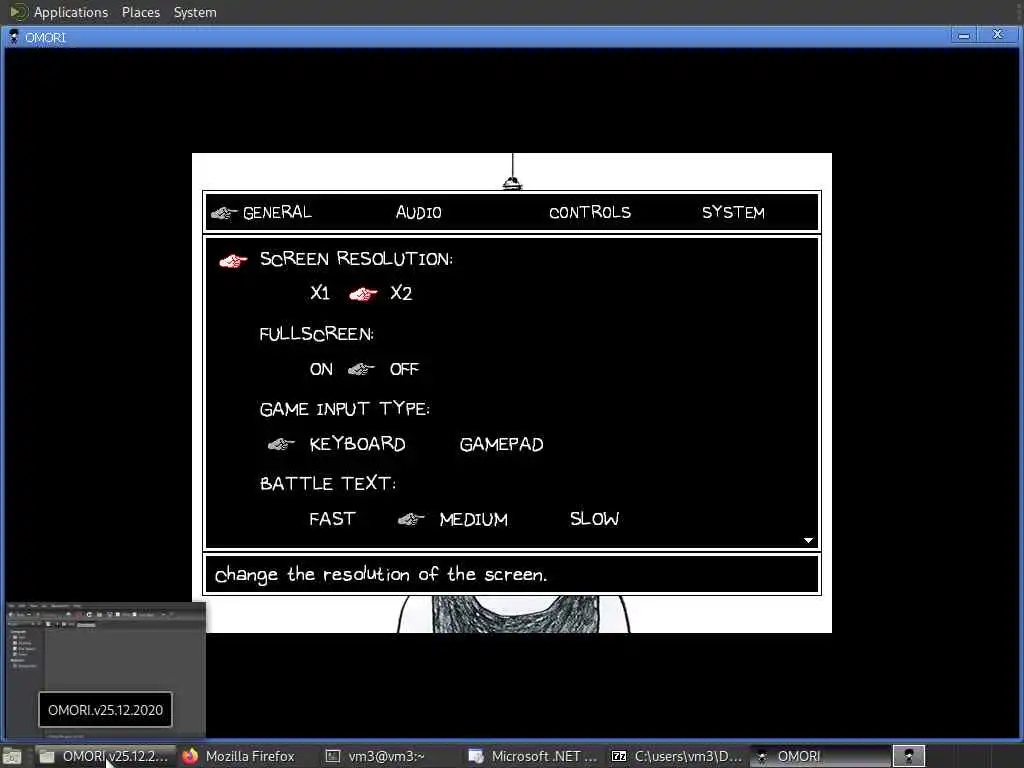Viewport: 1024px width, 768px height.
Task: Set fullscreen to OFF
Action: (x=404, y=369)
